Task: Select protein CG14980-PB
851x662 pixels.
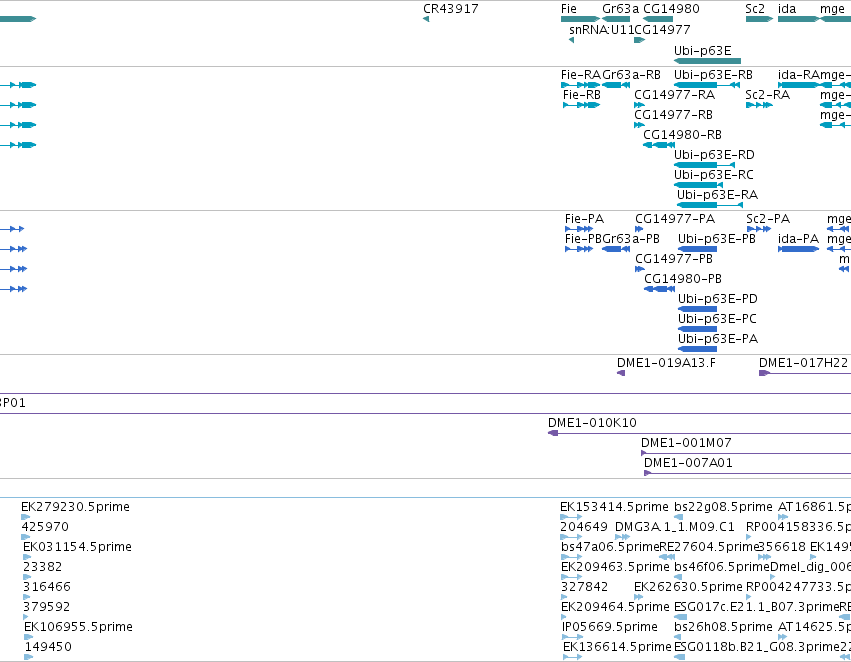Action: point(683,279)
